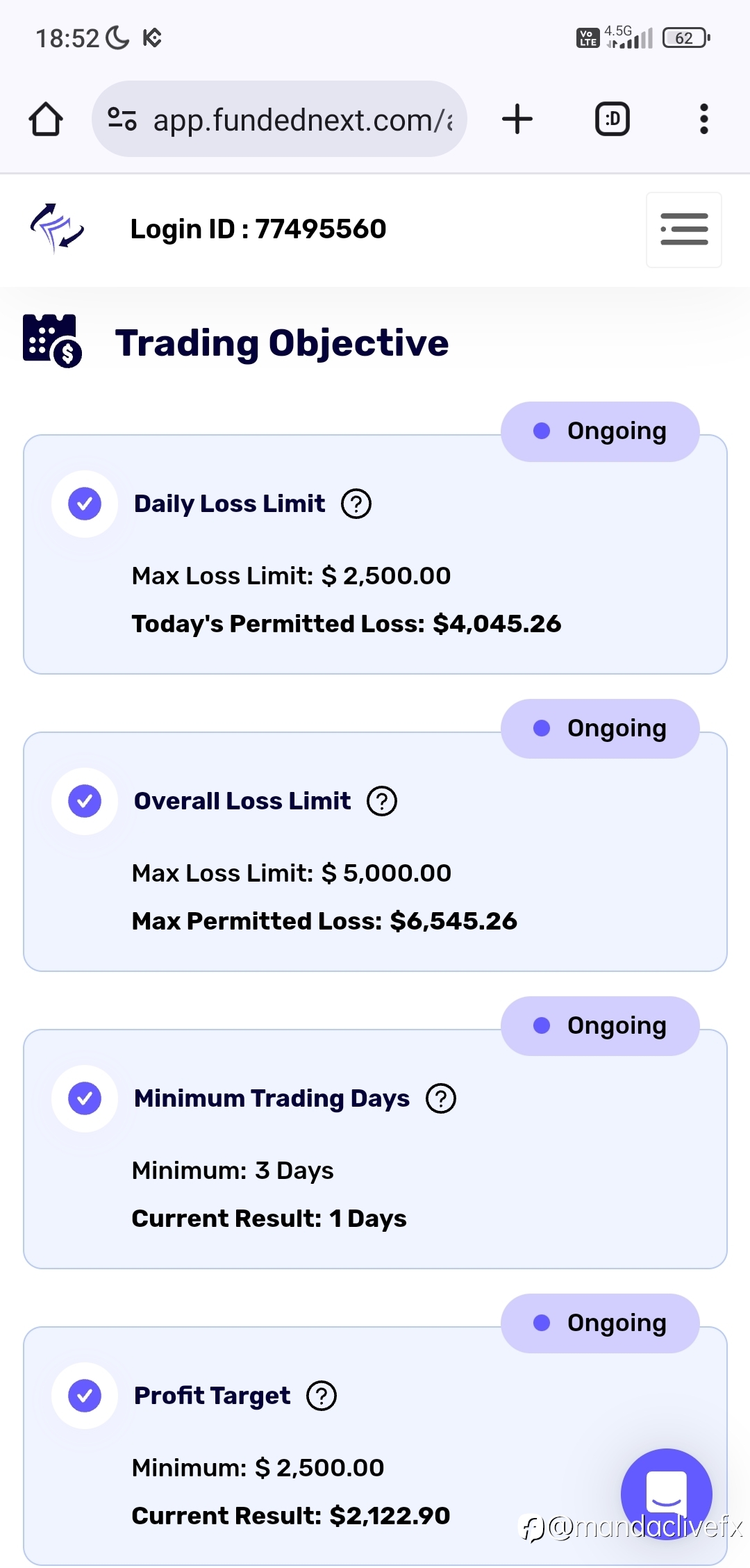Open the tab switcher icon
Screen dimensions: 750x1568
click(x=612, y=119)
